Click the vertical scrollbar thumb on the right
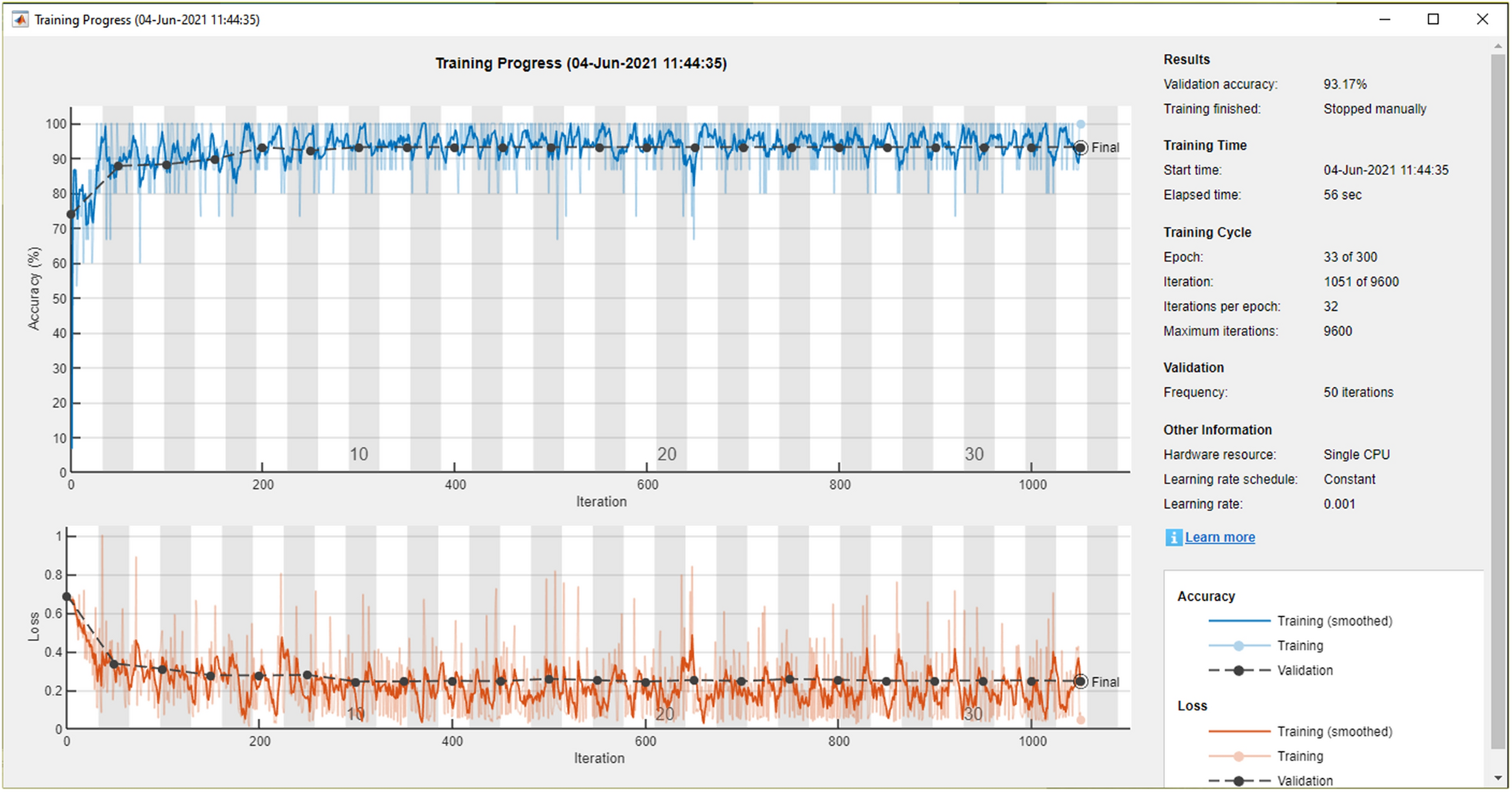 pos(1498,401)
